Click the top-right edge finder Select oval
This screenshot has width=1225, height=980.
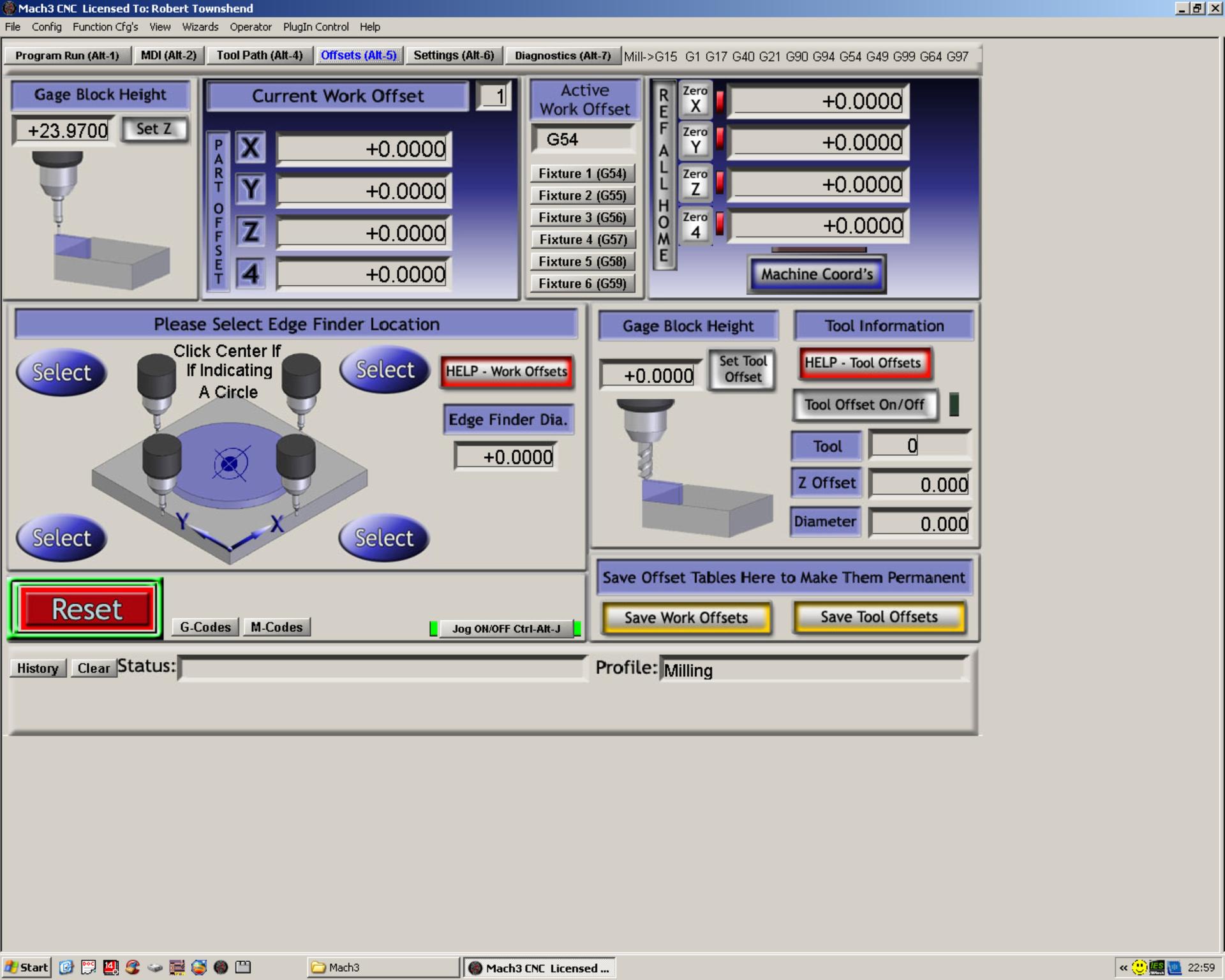[385, 370]
